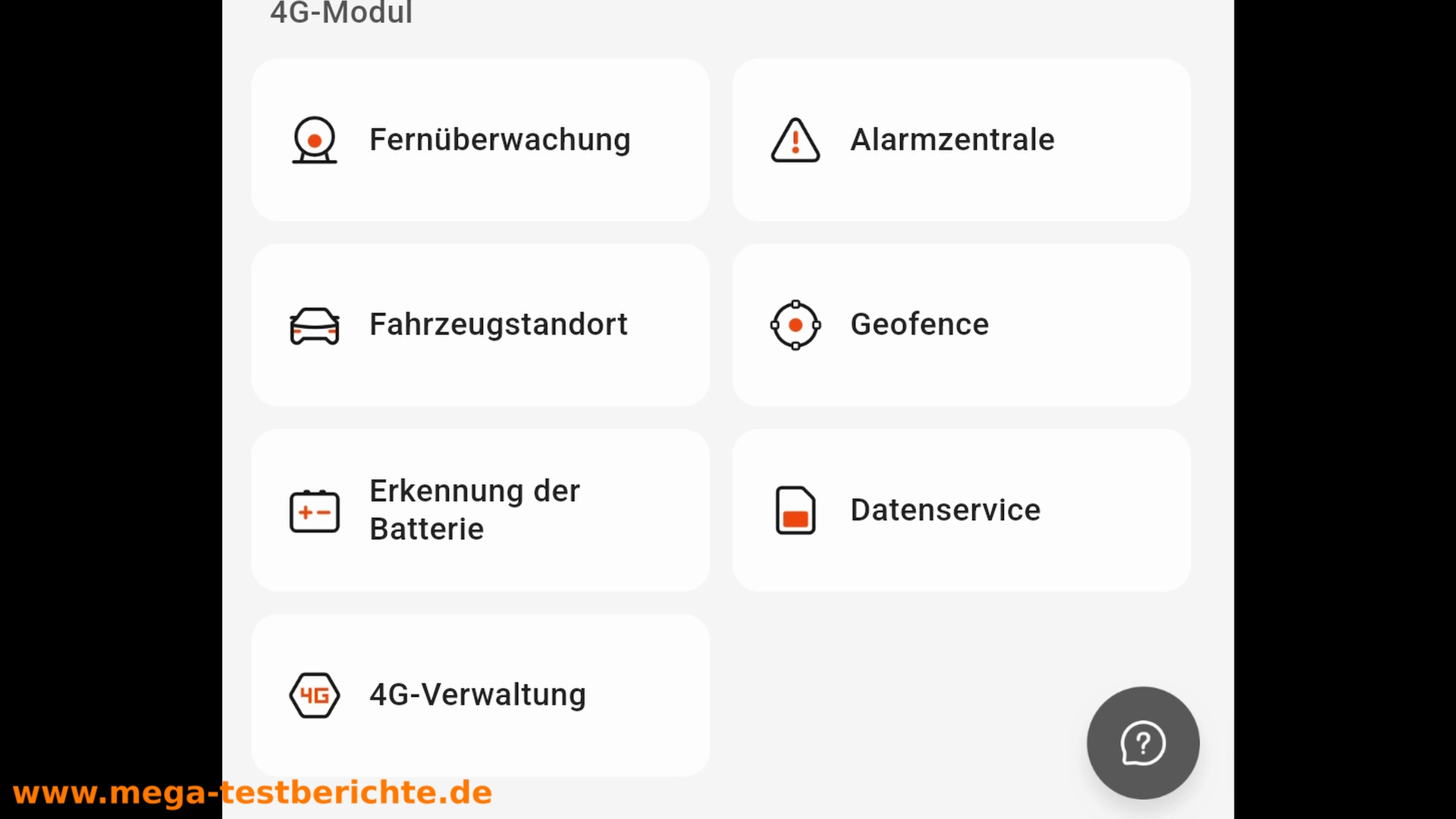Tap the Fernüberwachung camera icon
Screen dimensions: 1456x819
pos(314,140)
